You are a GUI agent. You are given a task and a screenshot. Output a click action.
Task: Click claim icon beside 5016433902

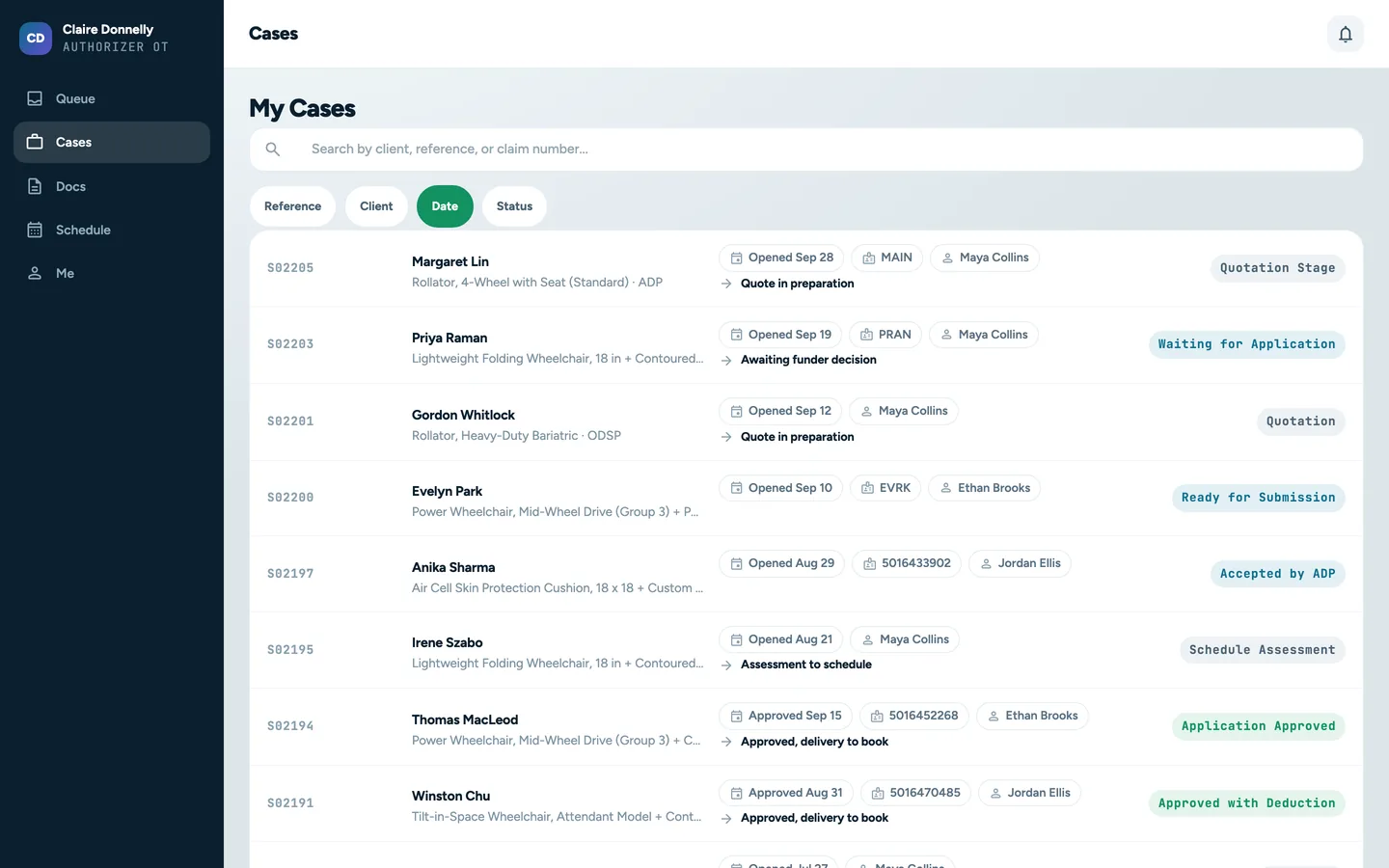click(869, 564)
